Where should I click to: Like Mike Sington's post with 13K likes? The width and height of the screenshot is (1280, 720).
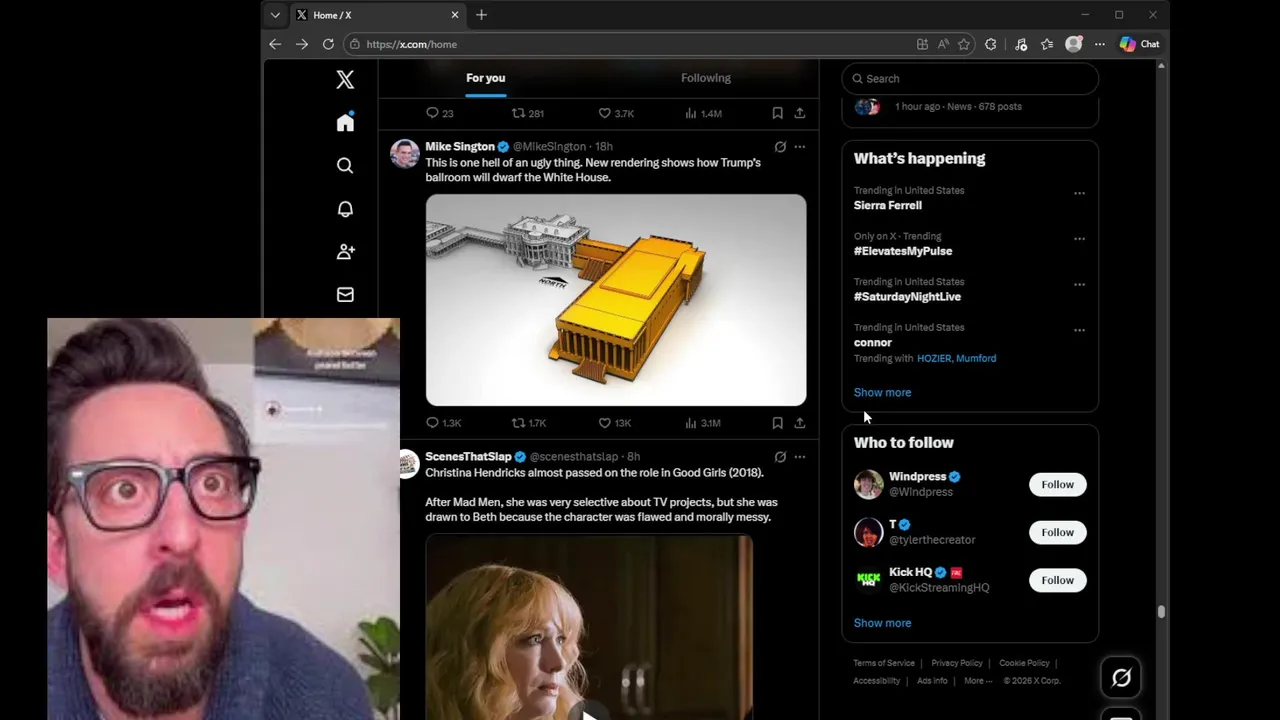coord(614,423)
